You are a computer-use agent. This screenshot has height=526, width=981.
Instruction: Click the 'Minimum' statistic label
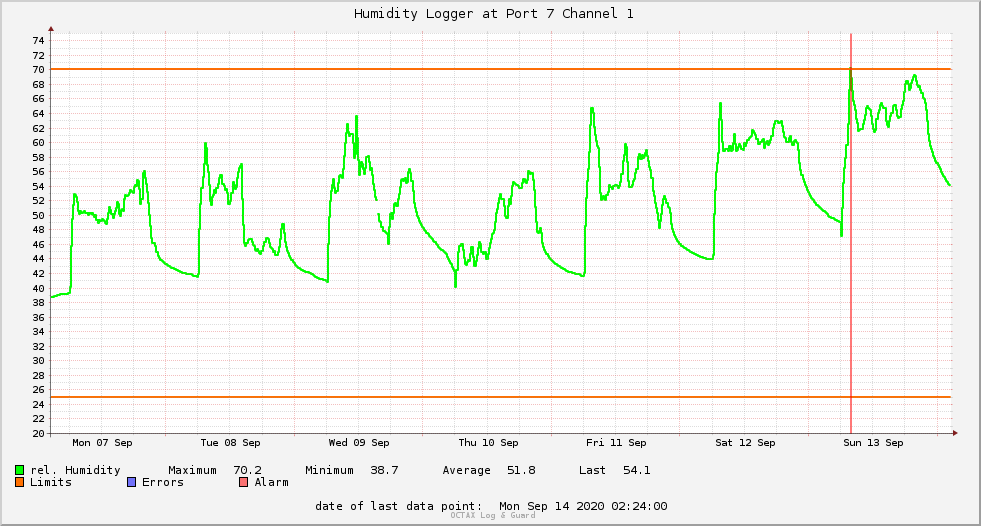329,470
